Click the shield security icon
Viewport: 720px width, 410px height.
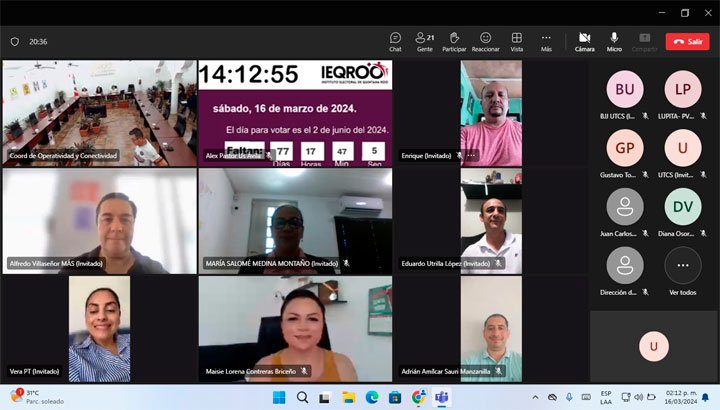tap(15, 42)
